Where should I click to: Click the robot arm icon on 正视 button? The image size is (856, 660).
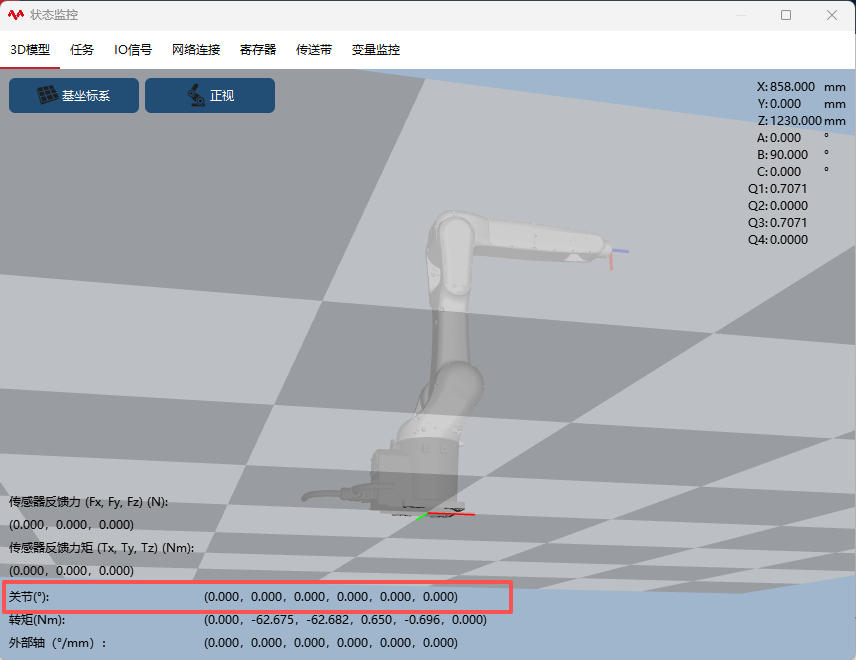click(x=195, y=96)
